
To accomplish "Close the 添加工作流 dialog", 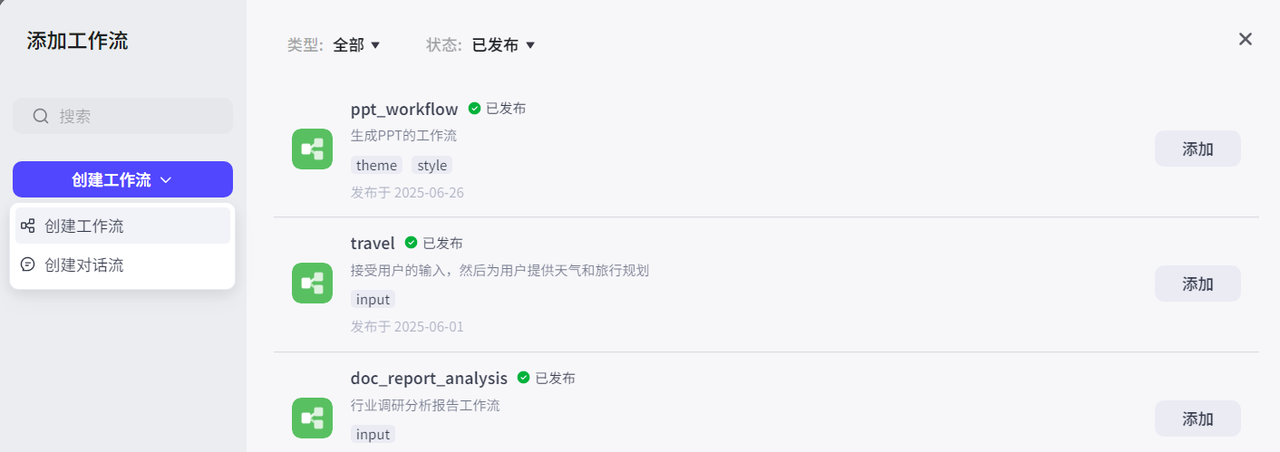I will tap(1245, 39).
